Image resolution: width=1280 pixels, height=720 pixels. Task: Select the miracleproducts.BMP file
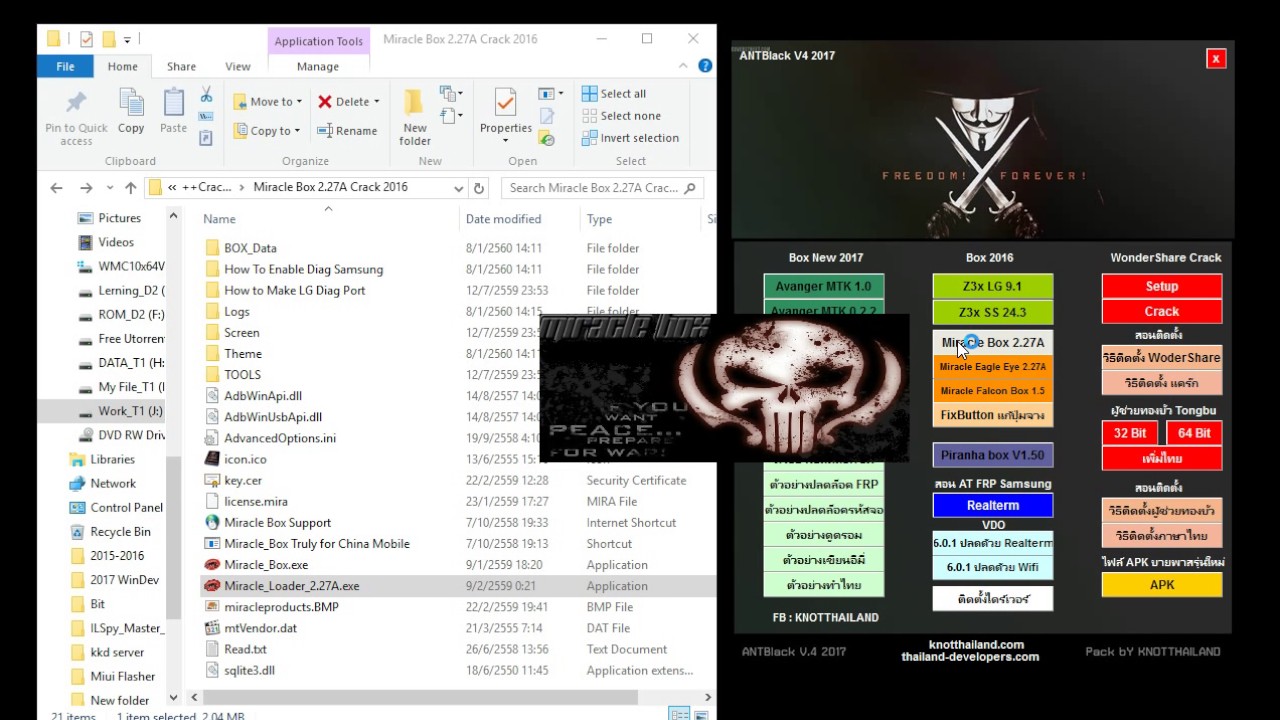(281, 607)
